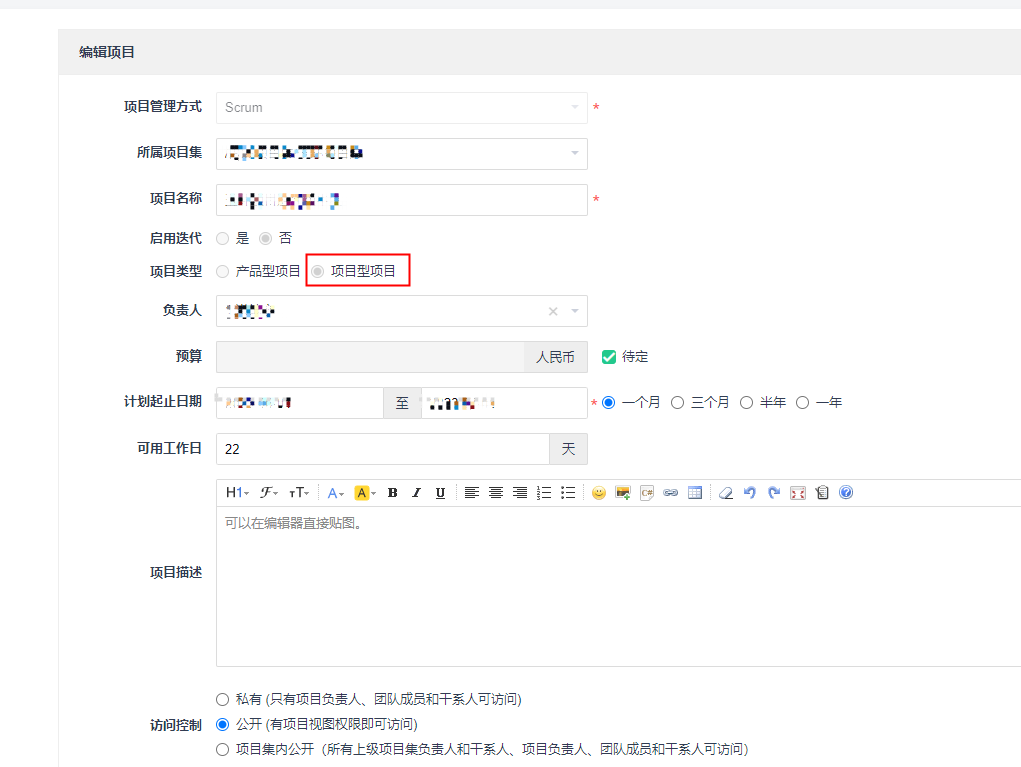The image size is (1021, 767).
Task: Clear formatting with eraser icon
Action: point(726,493)
